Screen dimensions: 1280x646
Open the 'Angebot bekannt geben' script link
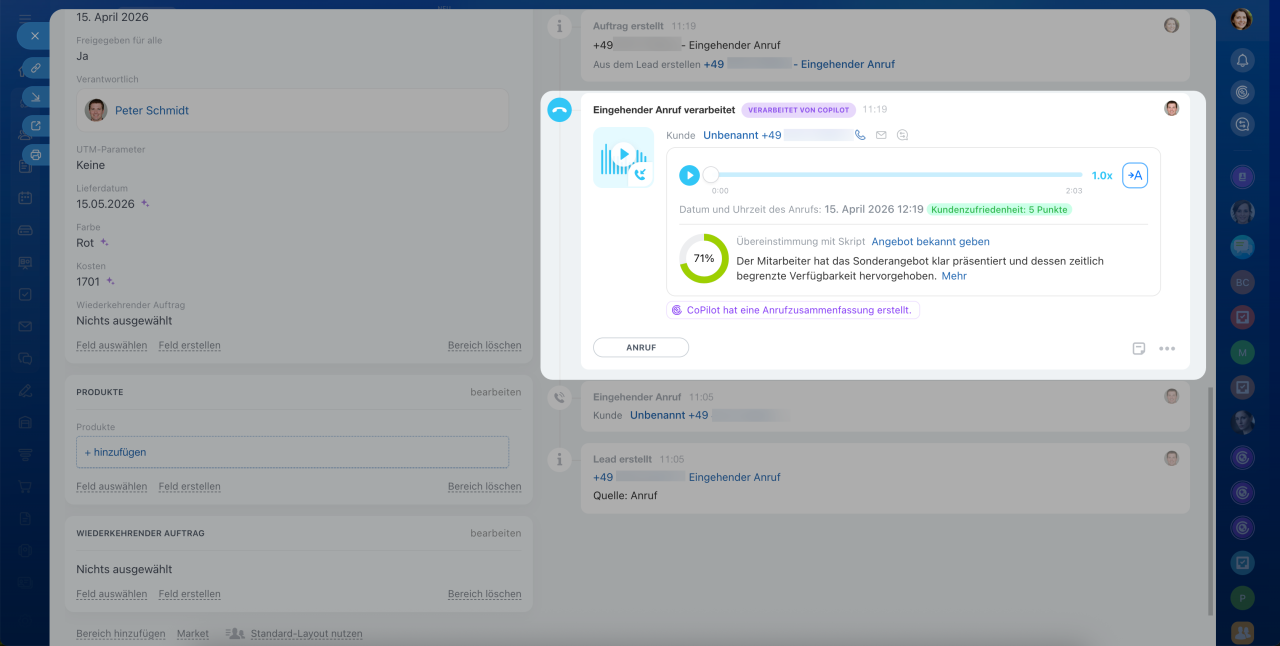[930, 242]
